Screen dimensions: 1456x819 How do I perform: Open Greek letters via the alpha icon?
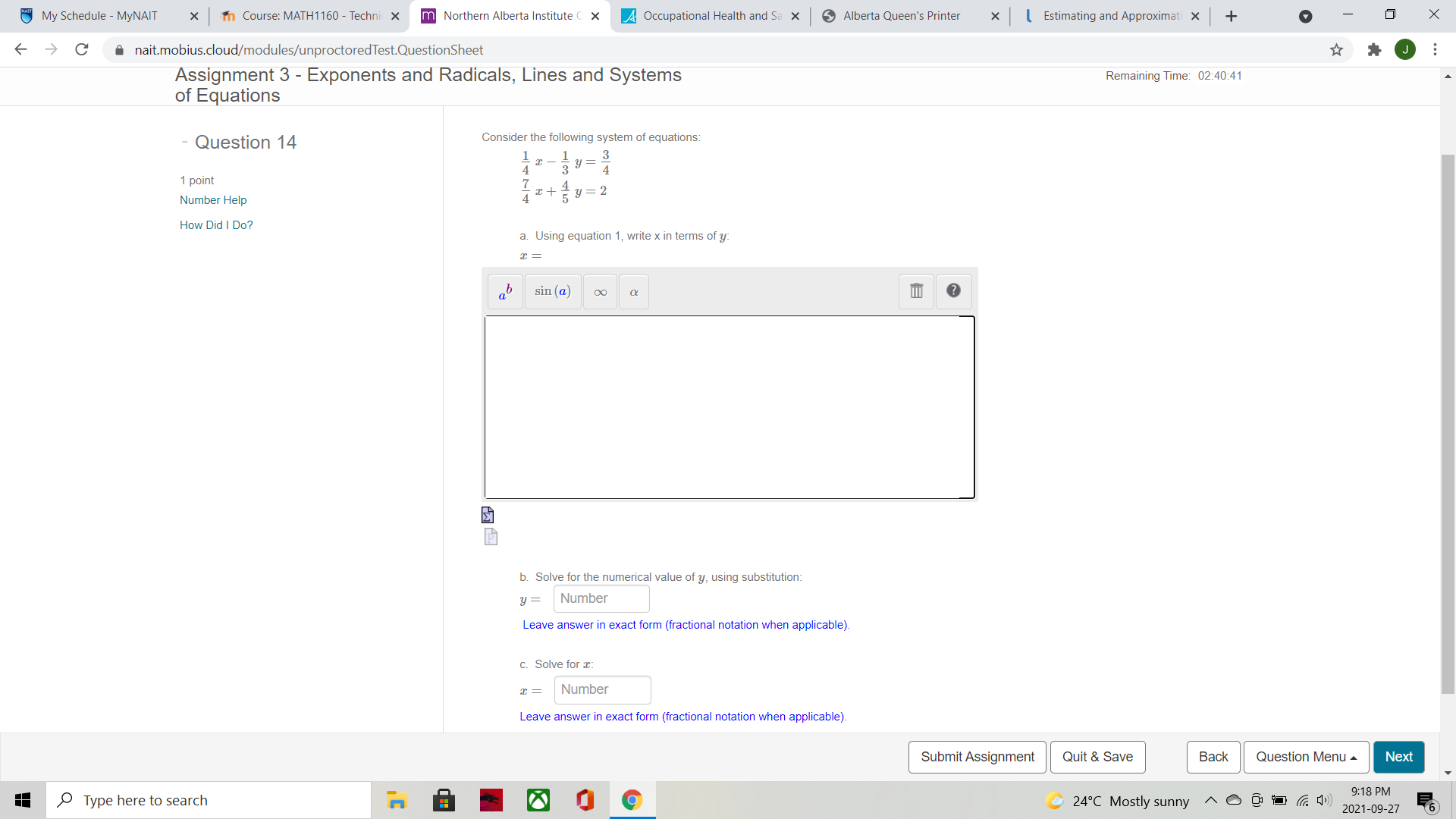point(633,291)
